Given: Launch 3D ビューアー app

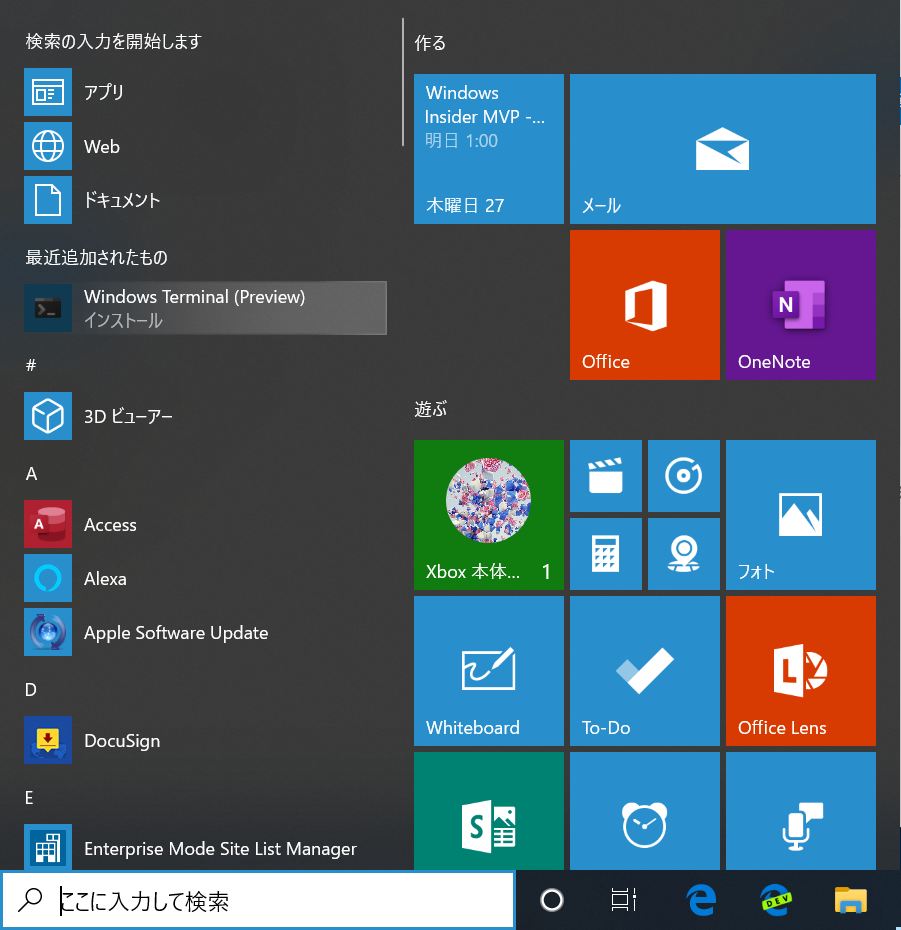Looking at the screenshot, I should tap(205, 416).
